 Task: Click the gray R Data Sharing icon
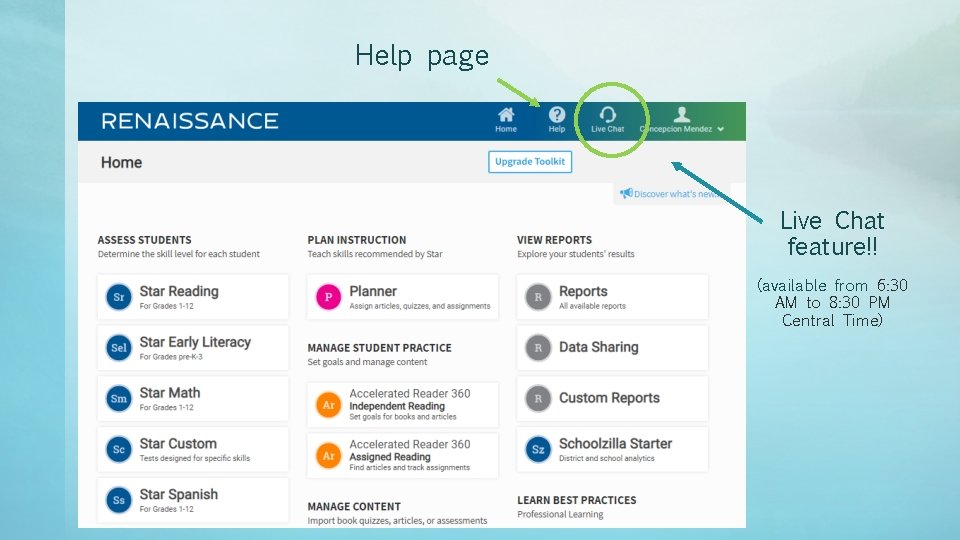pyautogui.click(x=538, y=348)
